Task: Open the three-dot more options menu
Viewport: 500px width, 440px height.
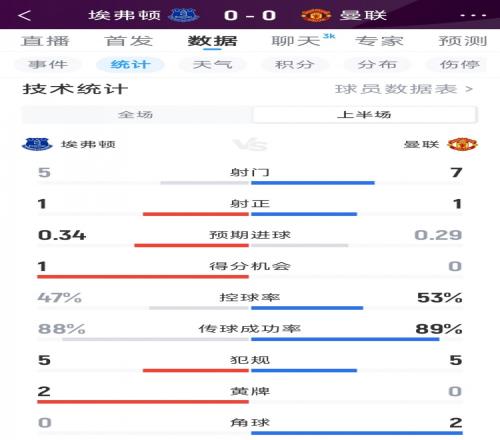Action: 473,15
